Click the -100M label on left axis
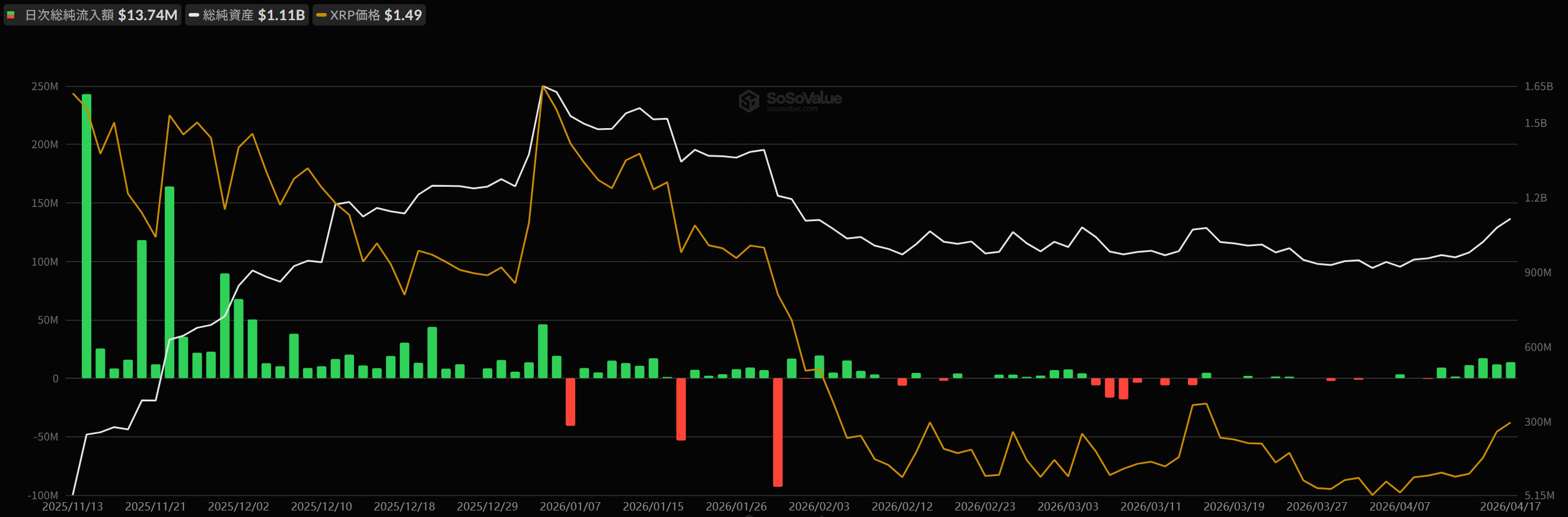This screenshot has height=517, width=1568. [x=43, y=495]
